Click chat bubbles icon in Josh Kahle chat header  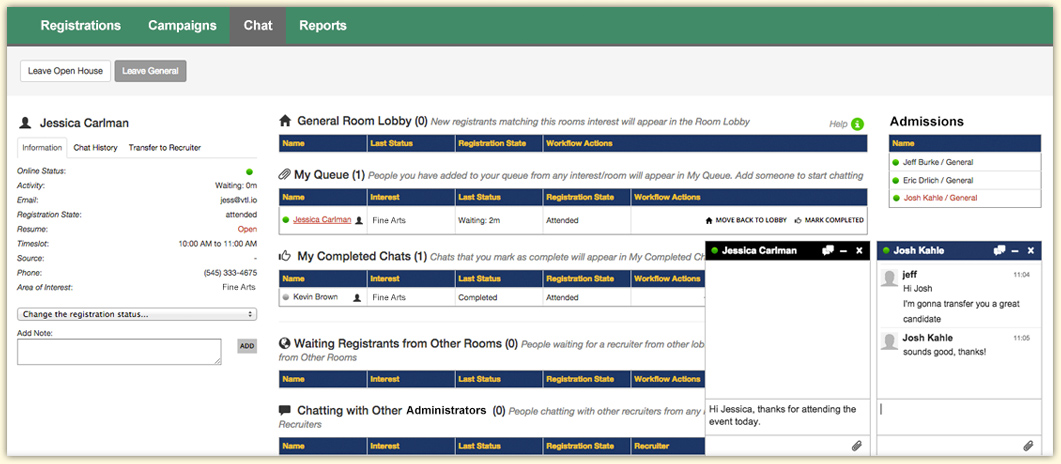pos(999,250)
